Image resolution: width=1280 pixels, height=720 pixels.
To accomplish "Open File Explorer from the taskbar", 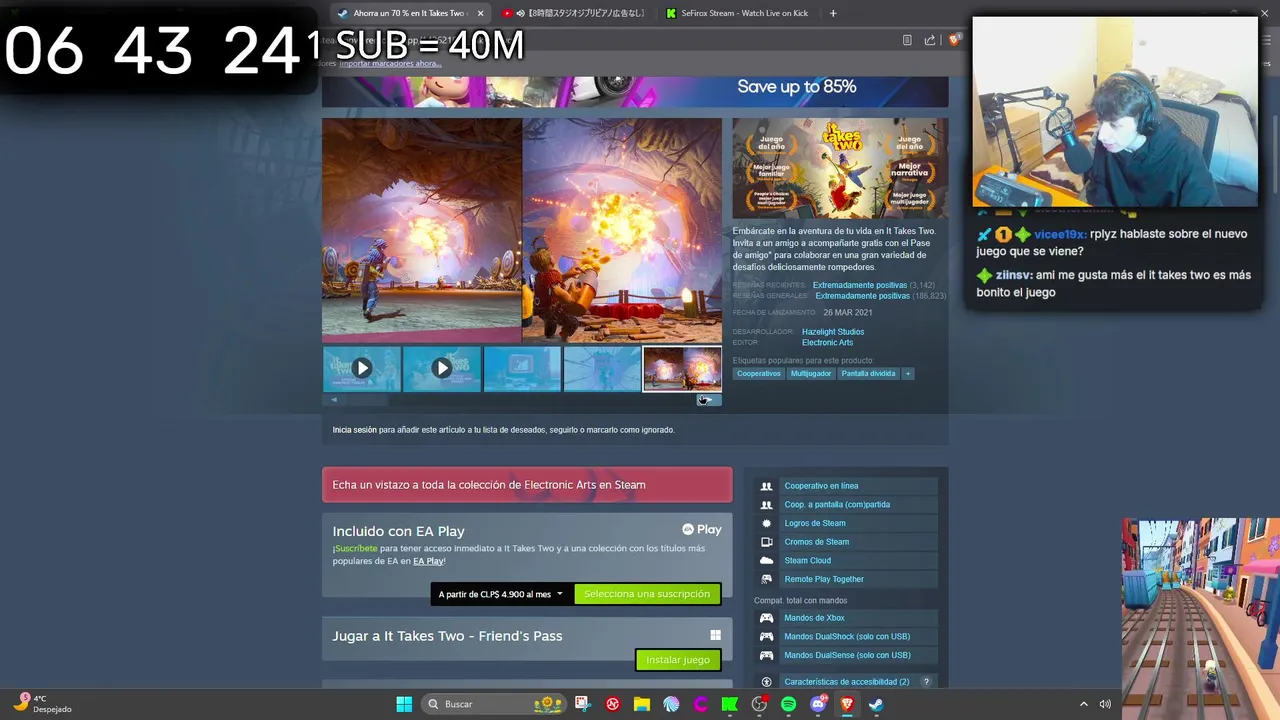I will tap(641, 704).
